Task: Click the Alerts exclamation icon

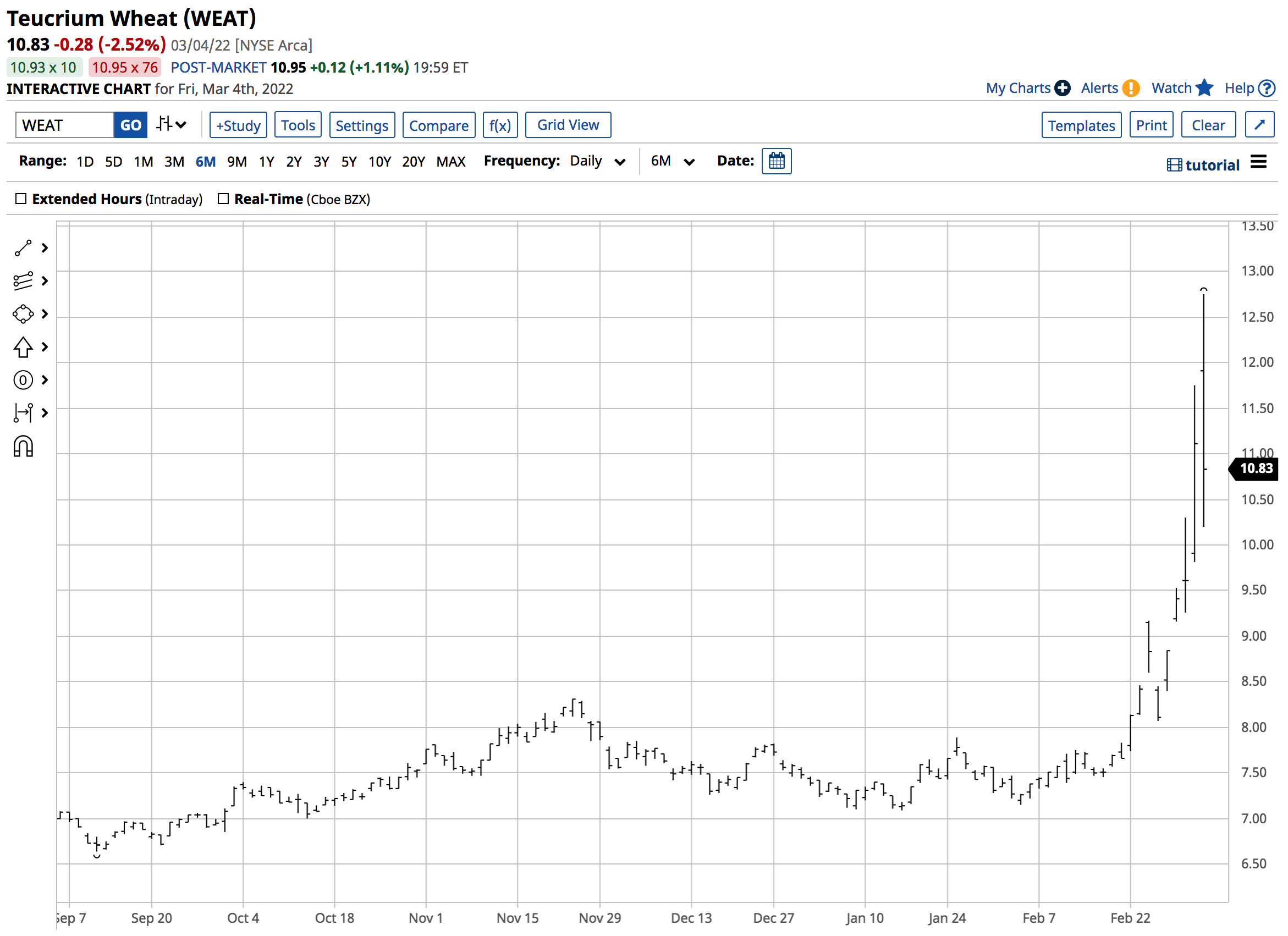Action: tap(1131, 89)
